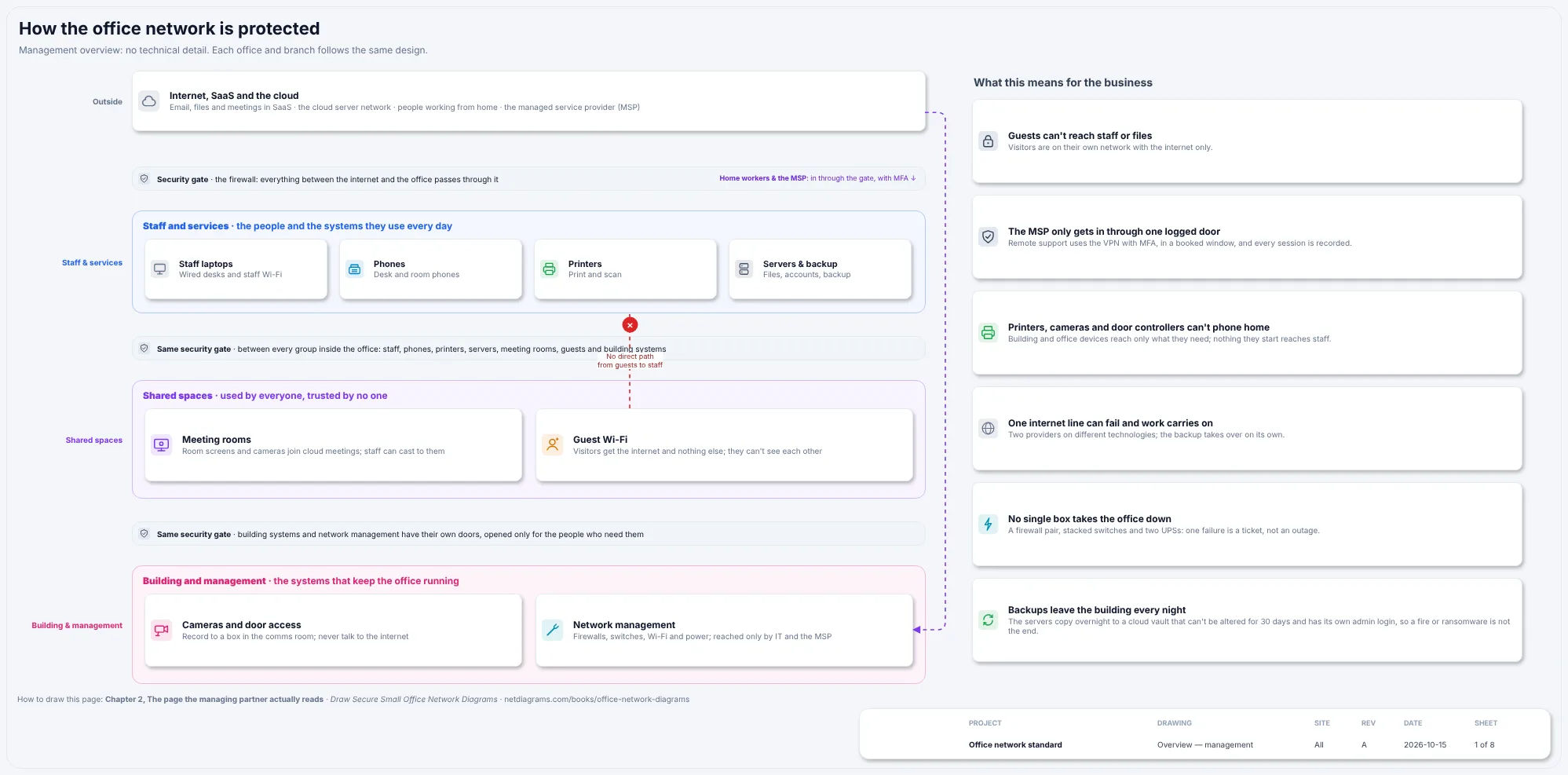Click the shield icon in the gate bar about building systems
Image resolution: width=1568 pixels, height=775 pixels.
point(144,534)
